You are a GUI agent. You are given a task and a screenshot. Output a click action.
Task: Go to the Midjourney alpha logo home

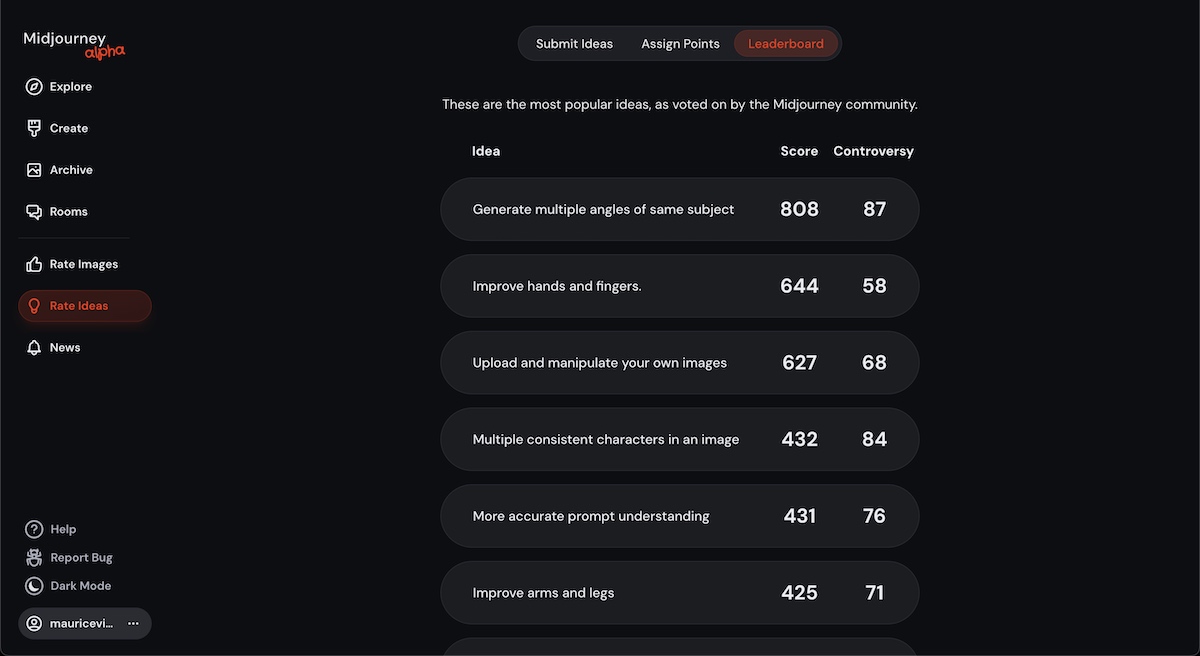[x=73, y=44]
